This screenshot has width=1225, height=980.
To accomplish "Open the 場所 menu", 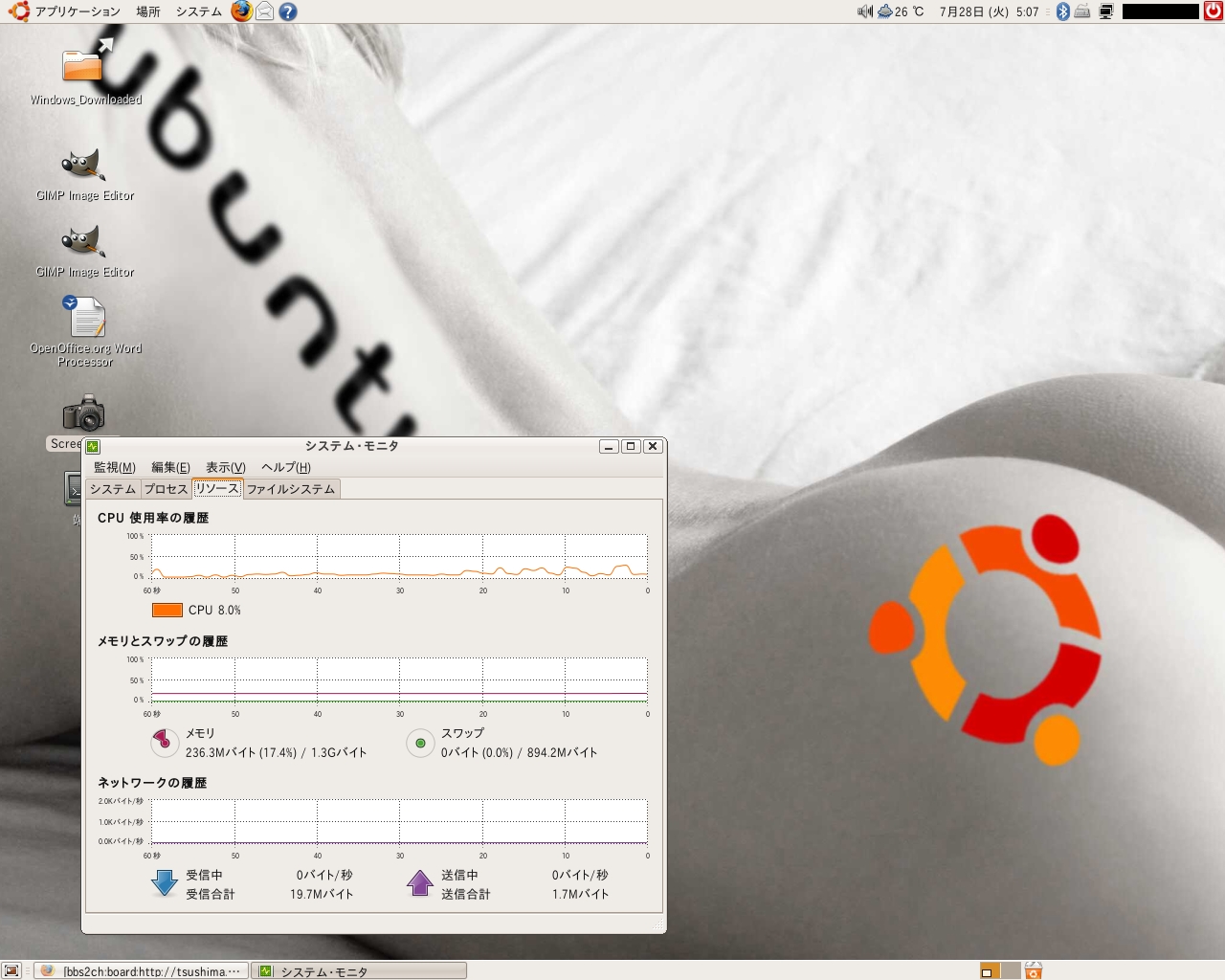I will click(148, 11).
